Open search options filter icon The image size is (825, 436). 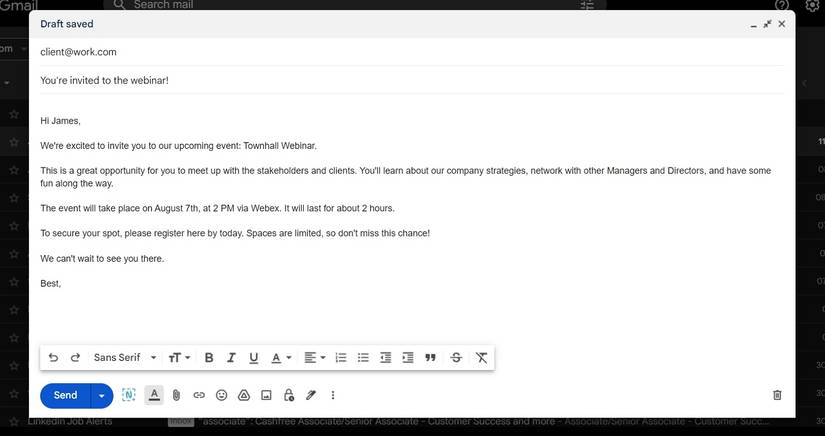[x=587, y=5]
